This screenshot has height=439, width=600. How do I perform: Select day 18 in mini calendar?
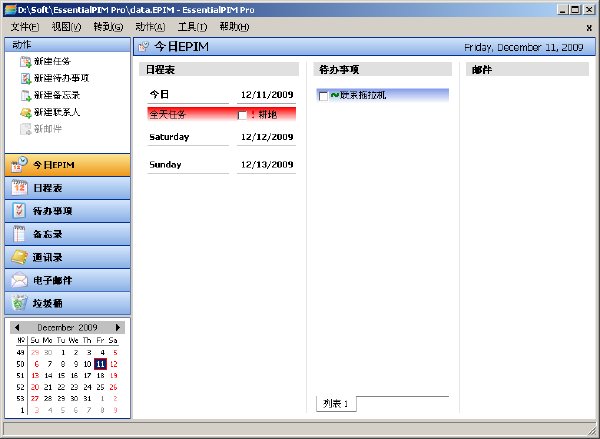100,375
